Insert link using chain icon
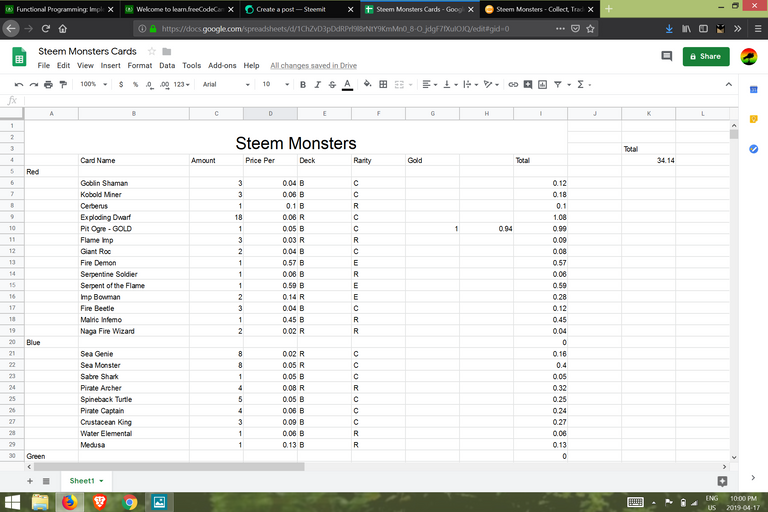This screenshot has width=768, height=512. point(513,85)
